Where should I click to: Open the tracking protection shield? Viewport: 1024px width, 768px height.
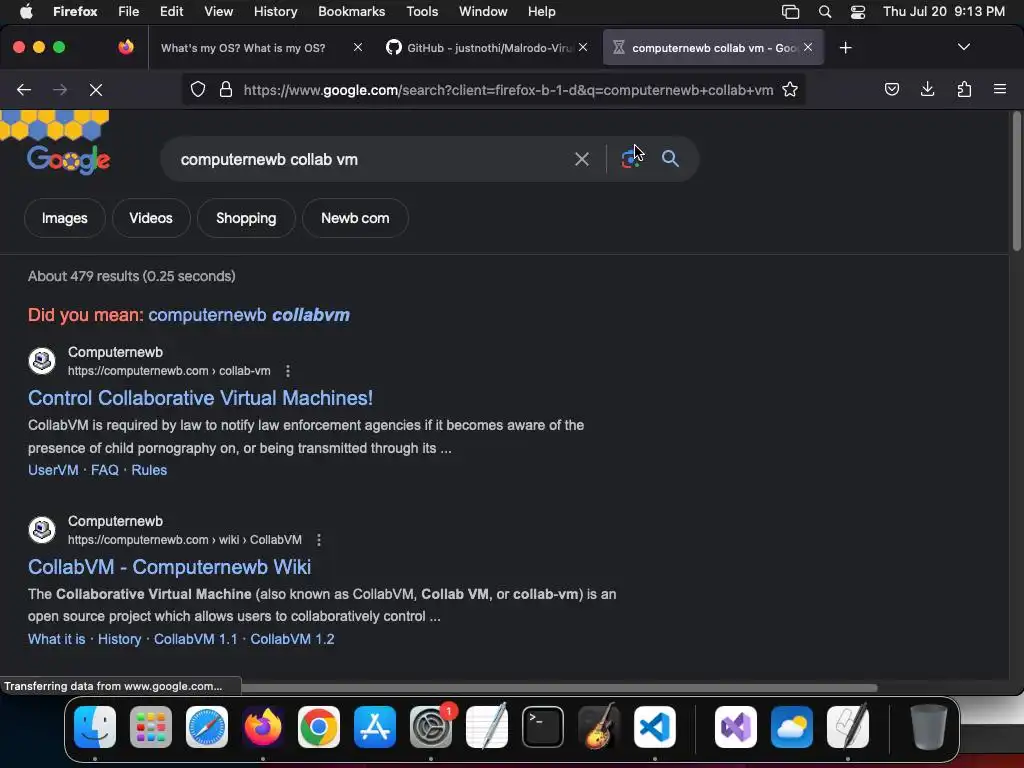coord(198,89)
